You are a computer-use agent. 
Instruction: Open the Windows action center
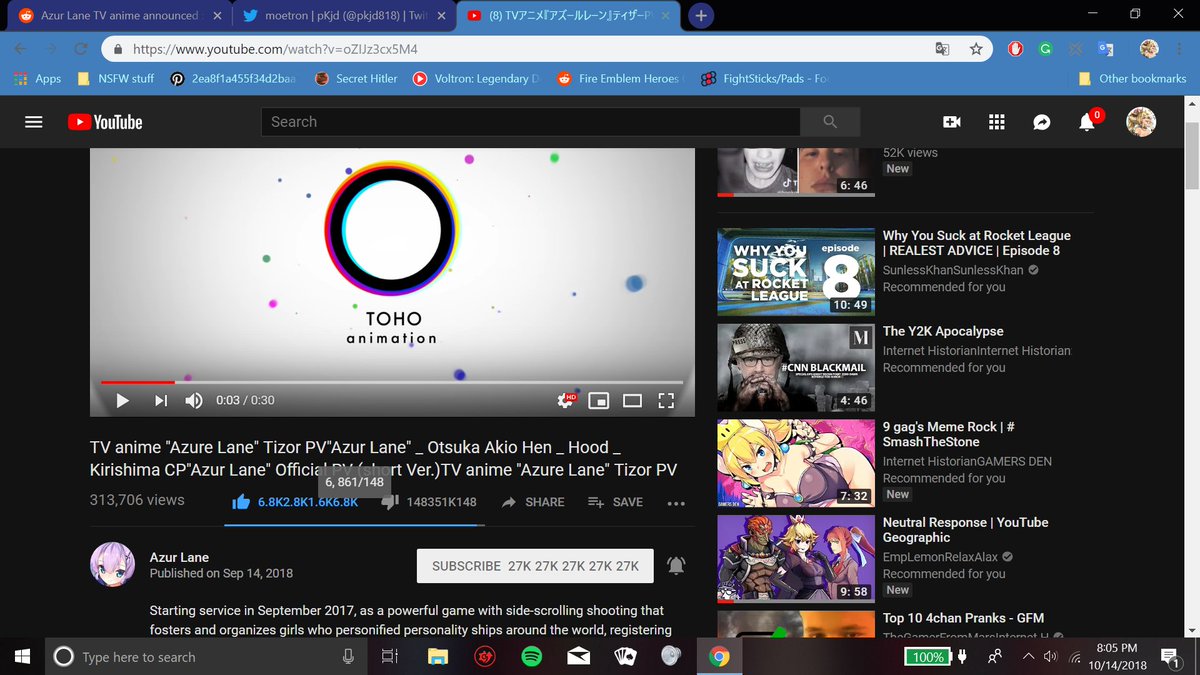(1169, 657)
